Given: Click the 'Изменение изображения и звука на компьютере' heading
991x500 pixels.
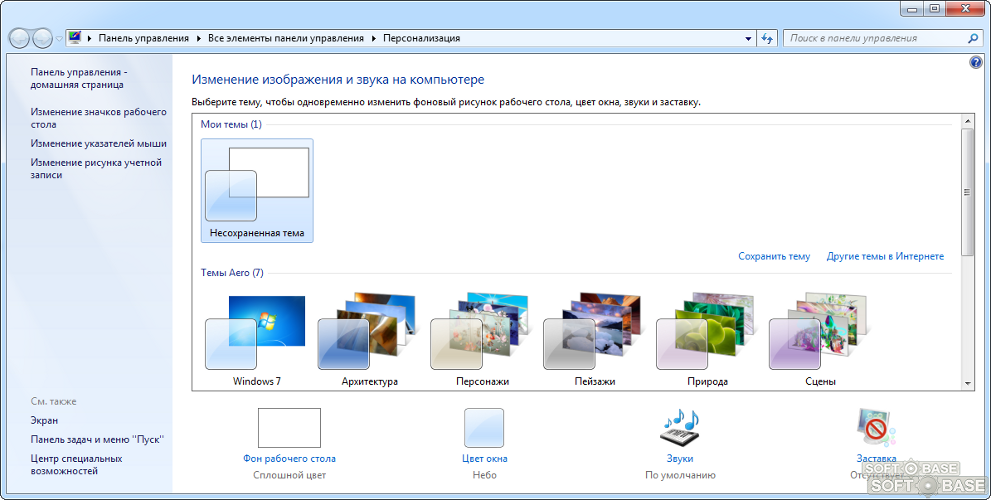Looking at the screenshot, I should pyautogui.click(x=338, y=80).
